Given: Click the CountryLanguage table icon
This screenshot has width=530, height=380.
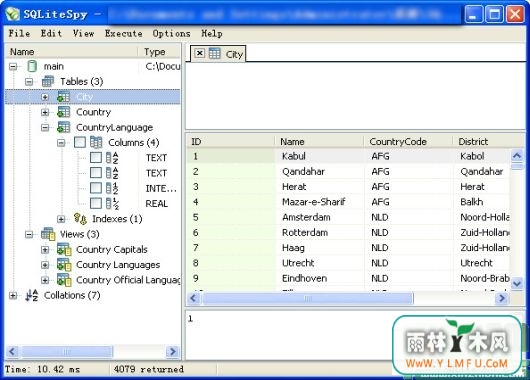Looking at the screenshot, I should 64,127.
